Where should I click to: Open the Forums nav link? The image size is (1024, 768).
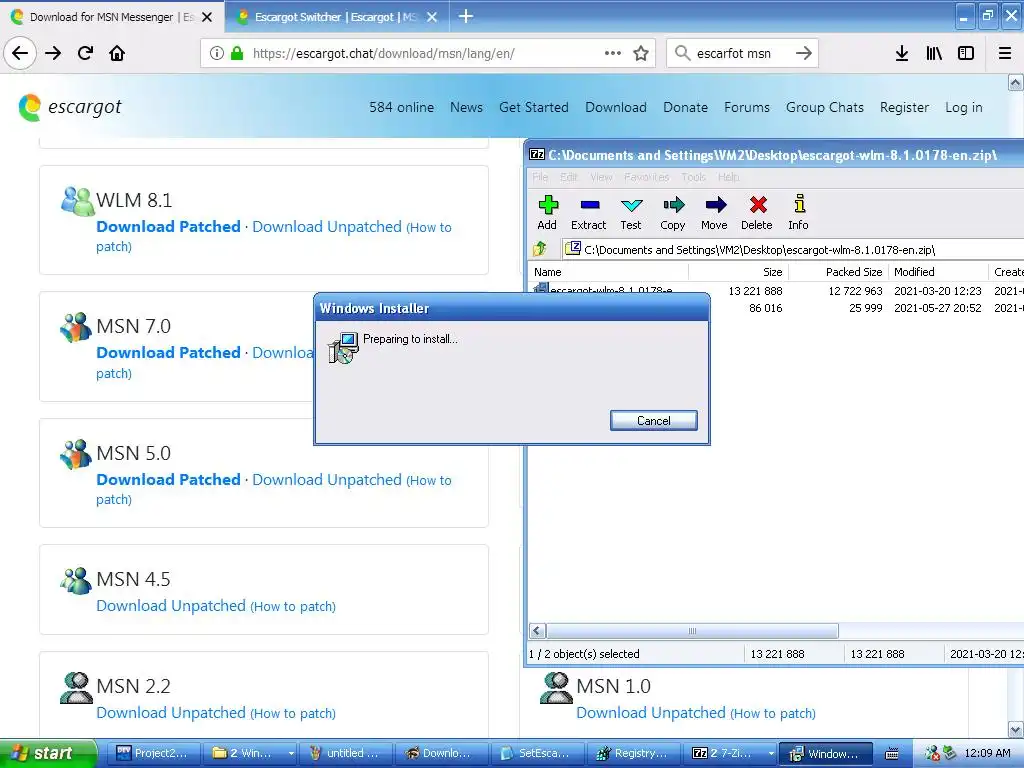[x=746, y=107]
